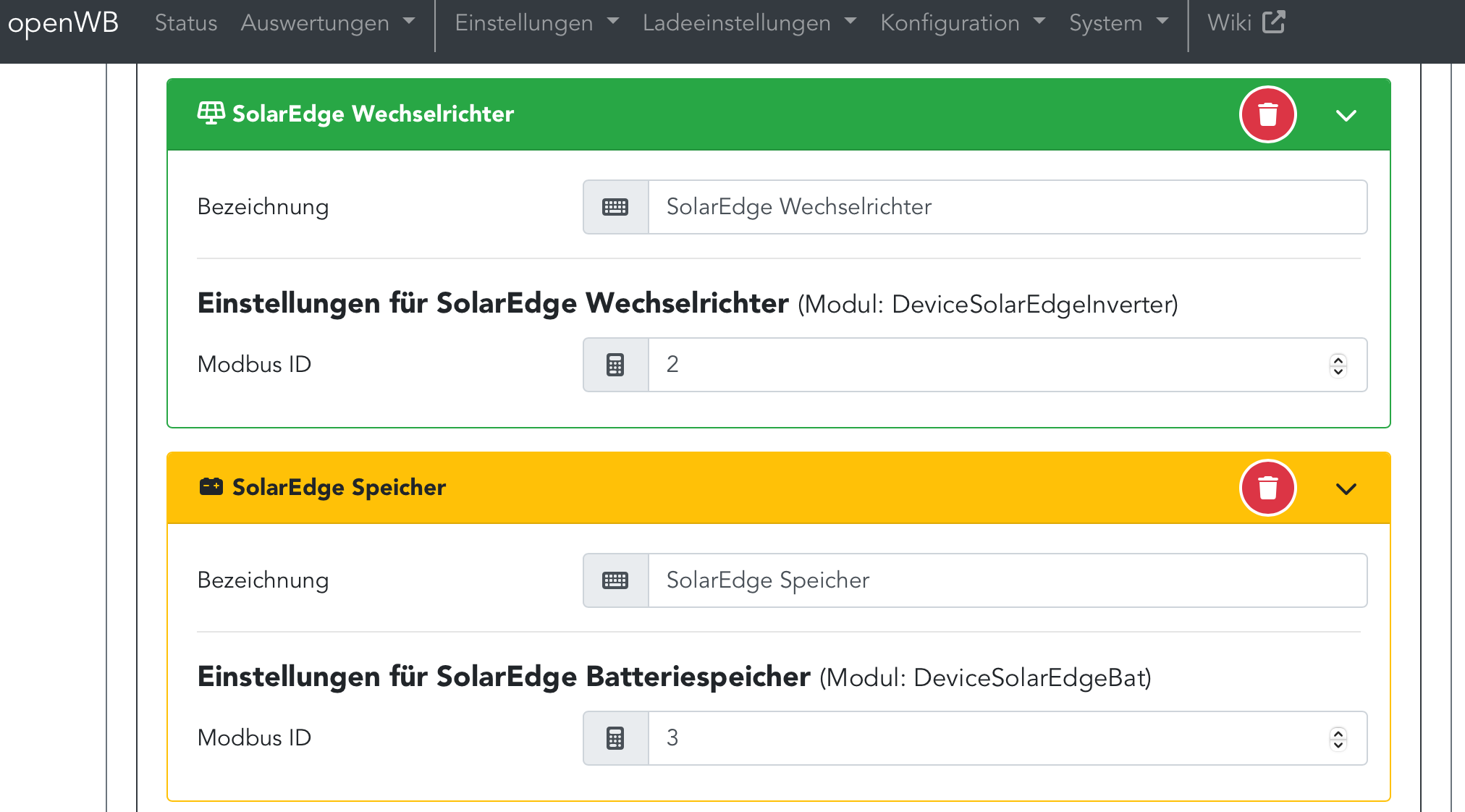Collapse the SolarEdge Speicher card
This screenshot has height=812, width=1465.
pos(1346,489)
